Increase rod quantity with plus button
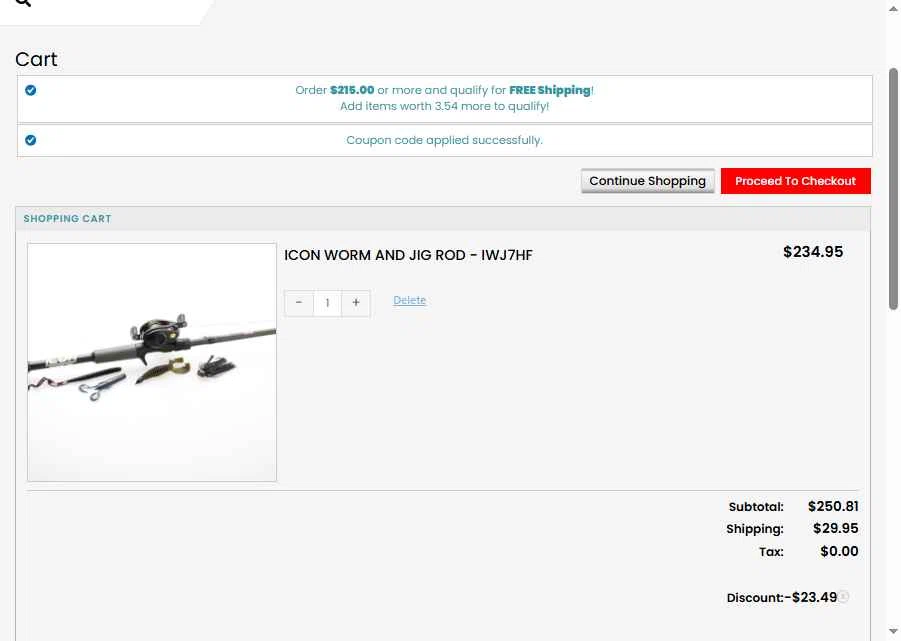 click(356, 303)
